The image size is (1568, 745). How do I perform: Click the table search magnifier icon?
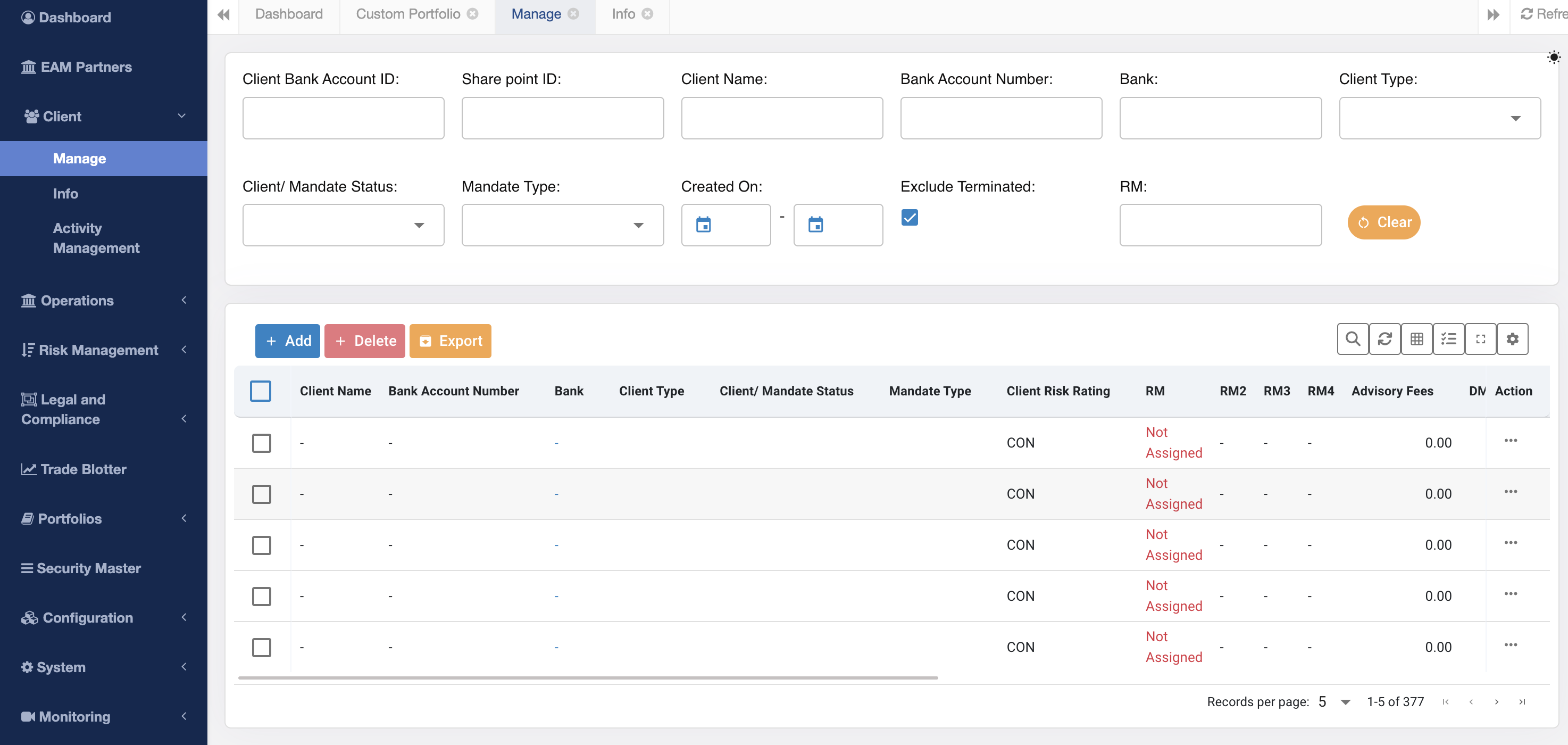point(1352,340)
